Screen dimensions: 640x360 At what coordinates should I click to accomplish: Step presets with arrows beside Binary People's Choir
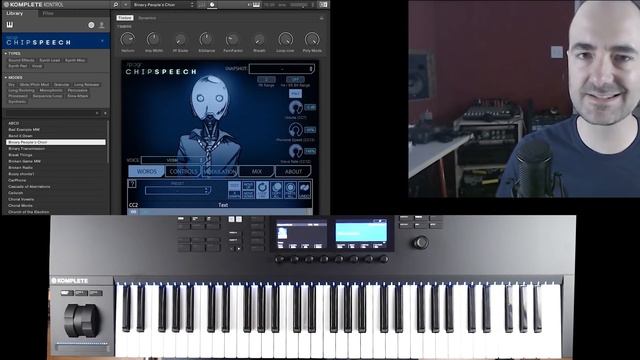pyautogui.click(x=192, y=5)
